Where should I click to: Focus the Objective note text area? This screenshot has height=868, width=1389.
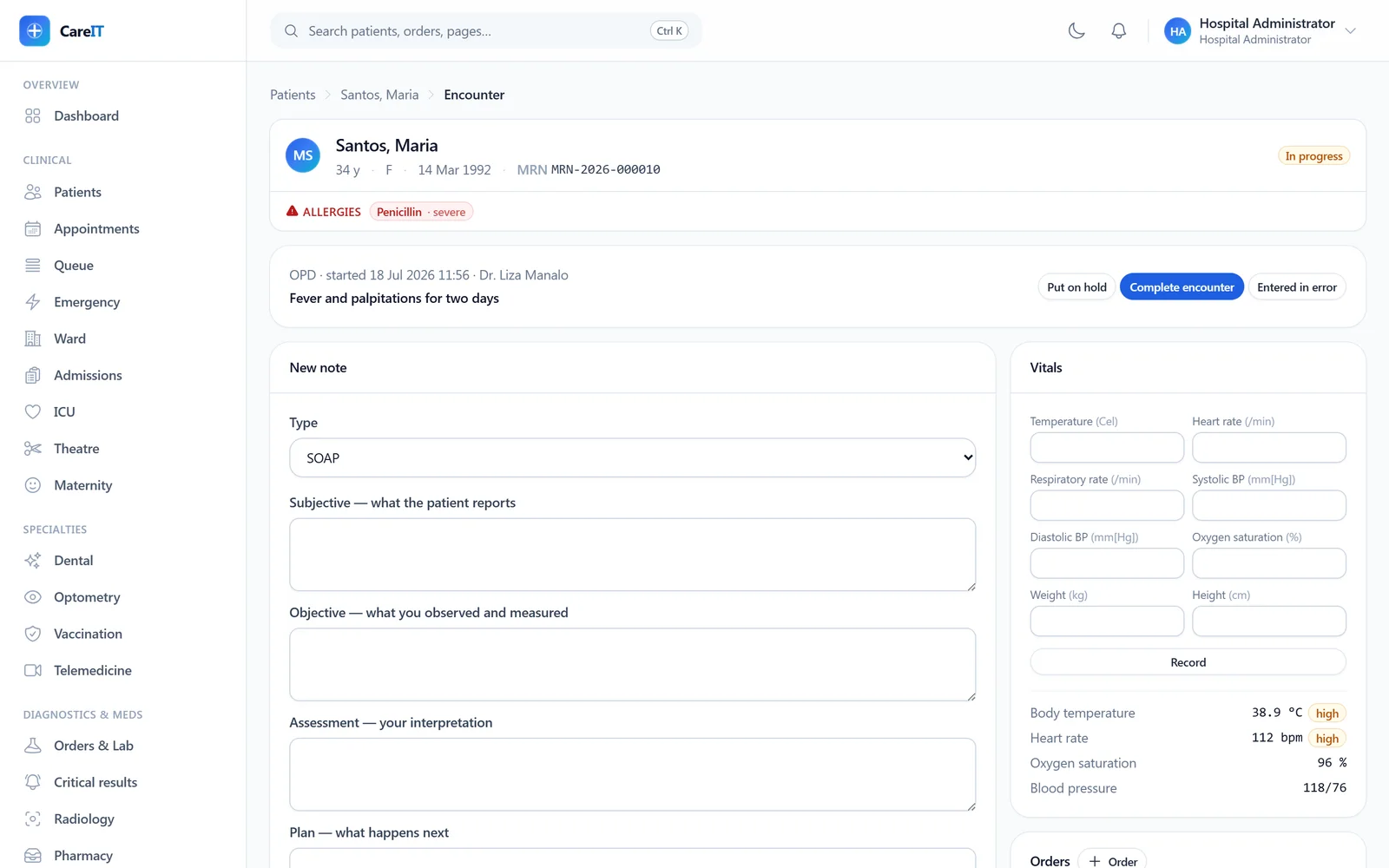tap(632, 665)
